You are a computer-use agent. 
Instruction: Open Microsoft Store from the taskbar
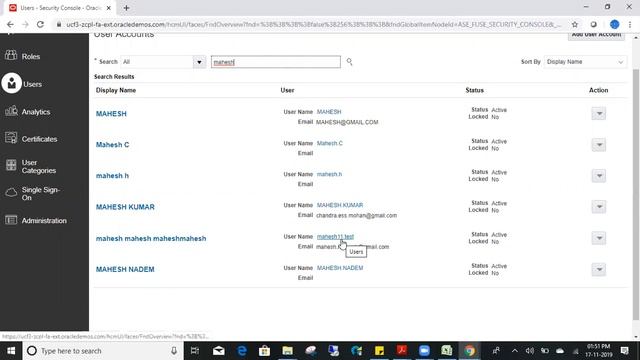click(x=264, y=351)
